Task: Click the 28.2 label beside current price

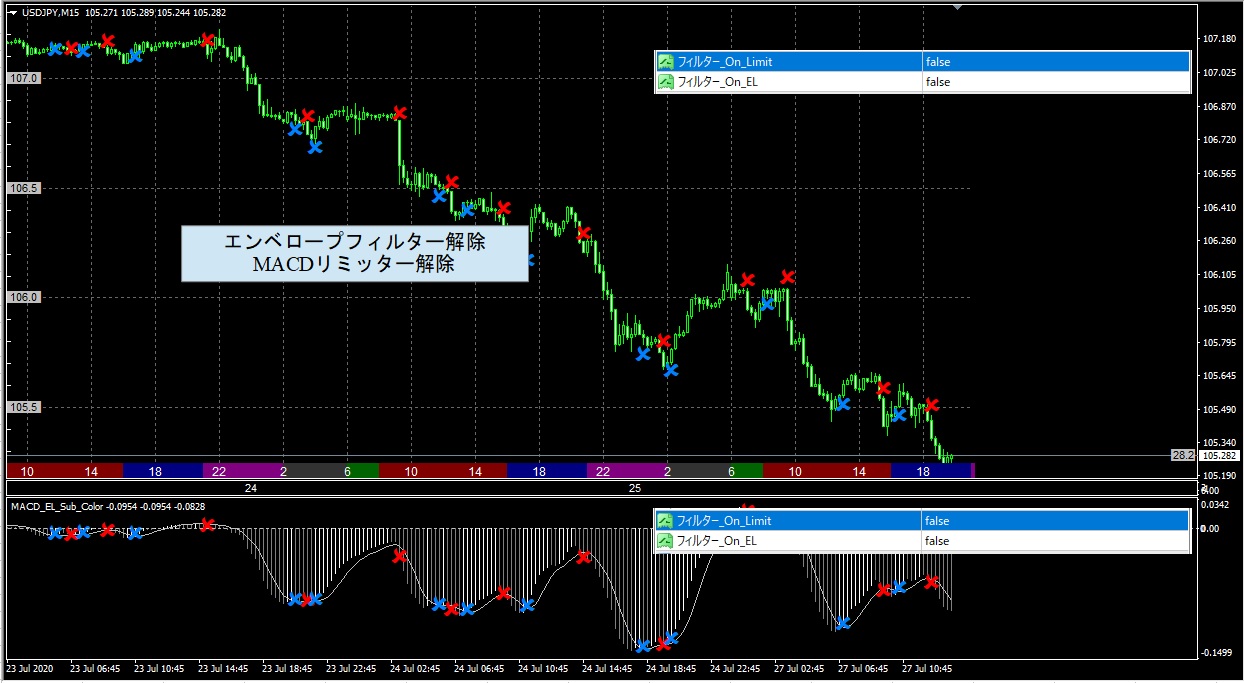Action: click(x=1183, y=455)
